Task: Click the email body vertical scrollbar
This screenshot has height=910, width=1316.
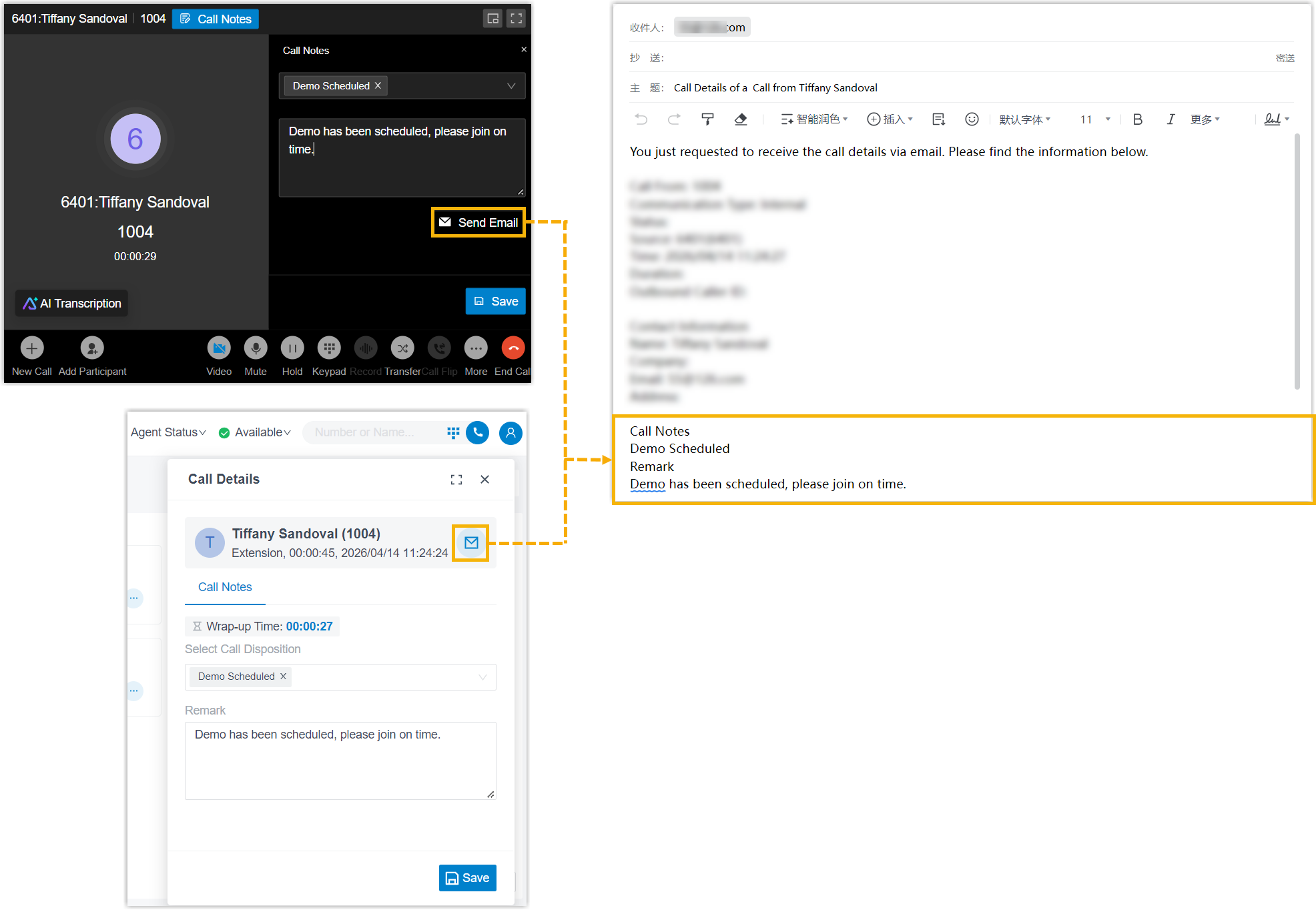Action: 1297,260
